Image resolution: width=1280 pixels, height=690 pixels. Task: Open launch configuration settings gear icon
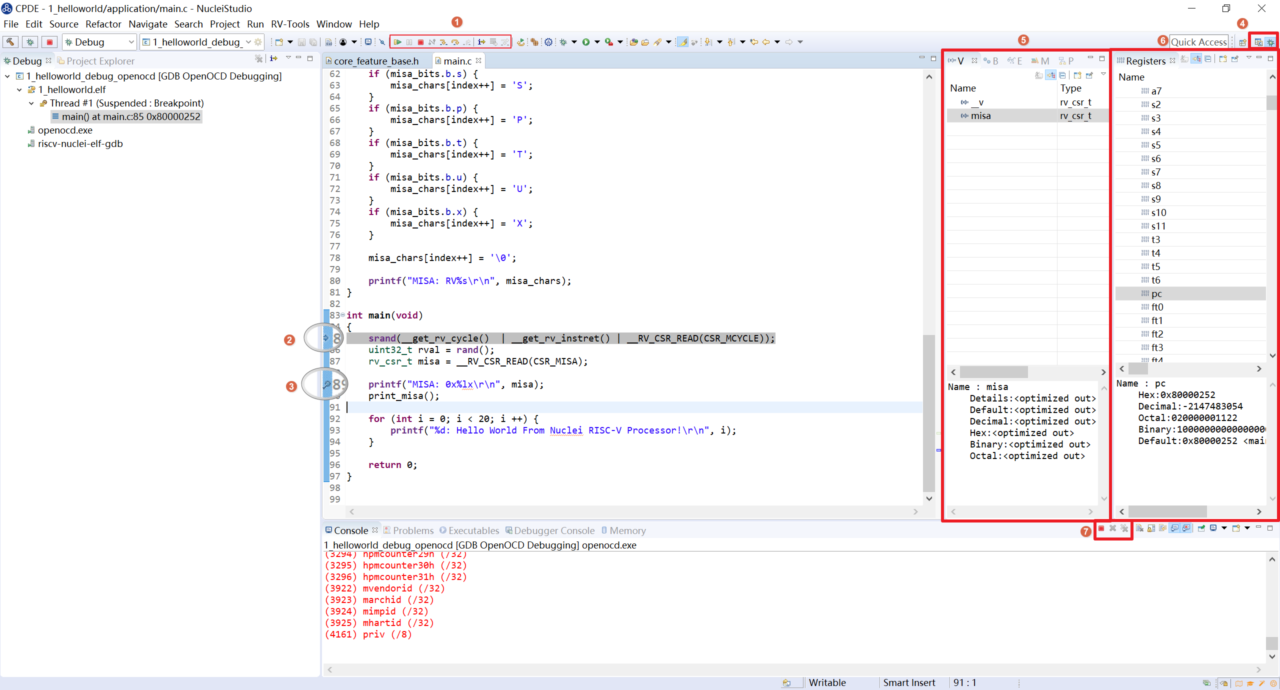tap(258, 42)
